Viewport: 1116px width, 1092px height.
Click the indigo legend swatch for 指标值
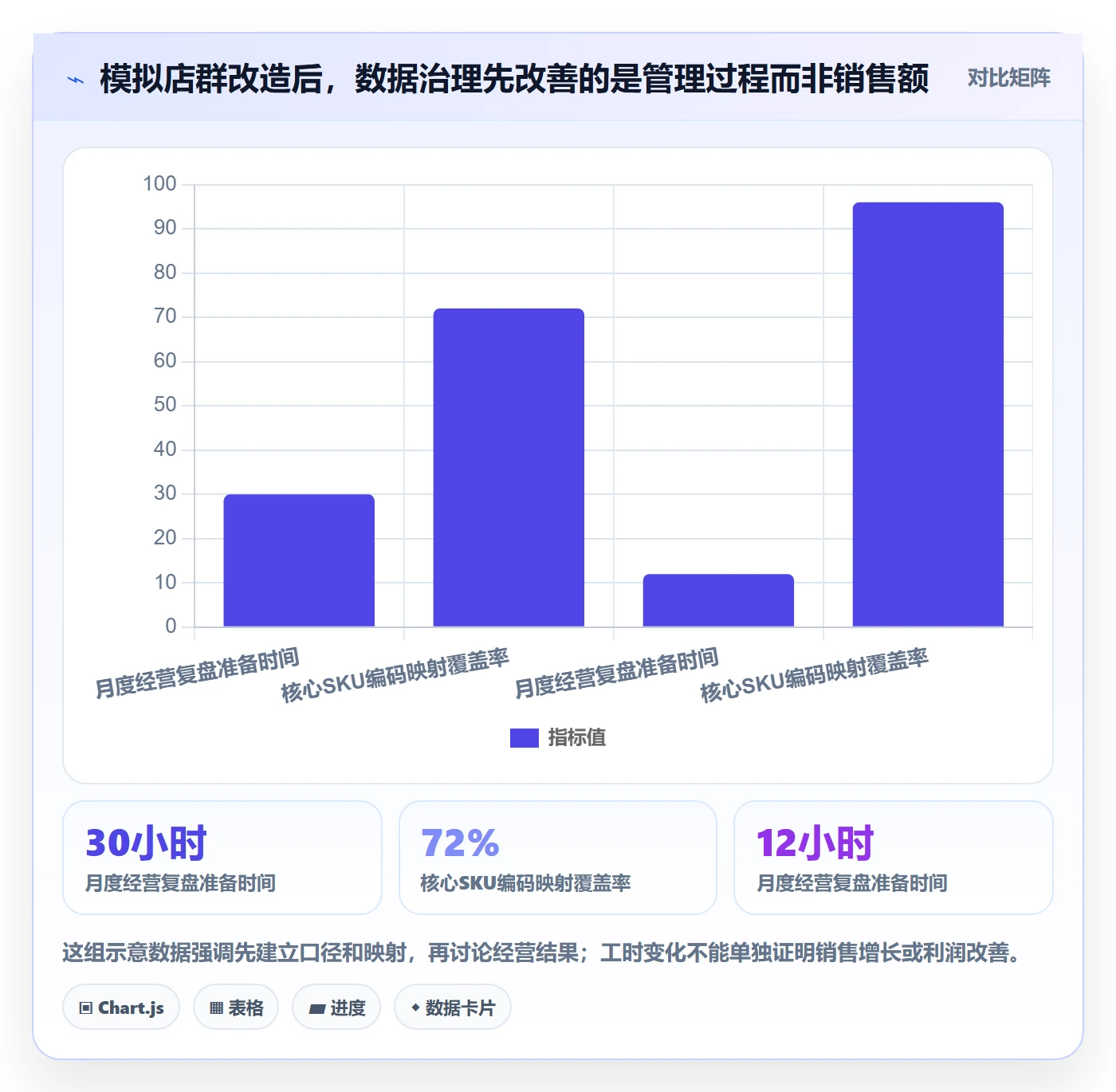pos(524,738)
